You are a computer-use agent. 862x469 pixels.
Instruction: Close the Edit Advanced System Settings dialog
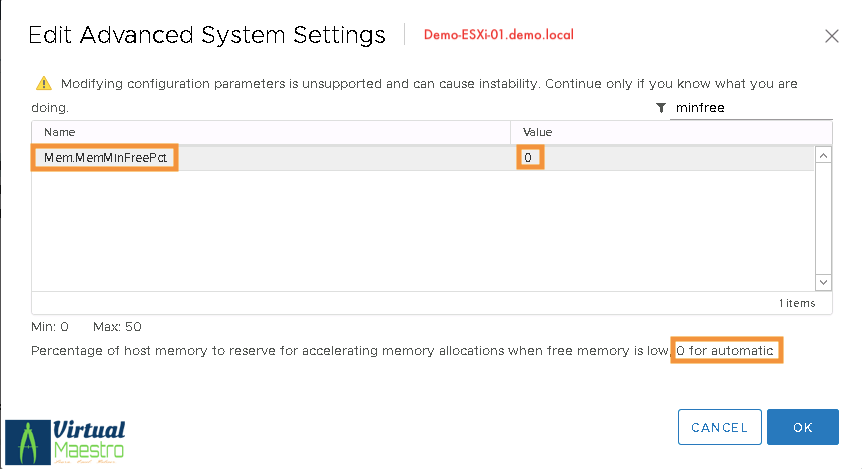pyautogui.click(x=831, y=36)
